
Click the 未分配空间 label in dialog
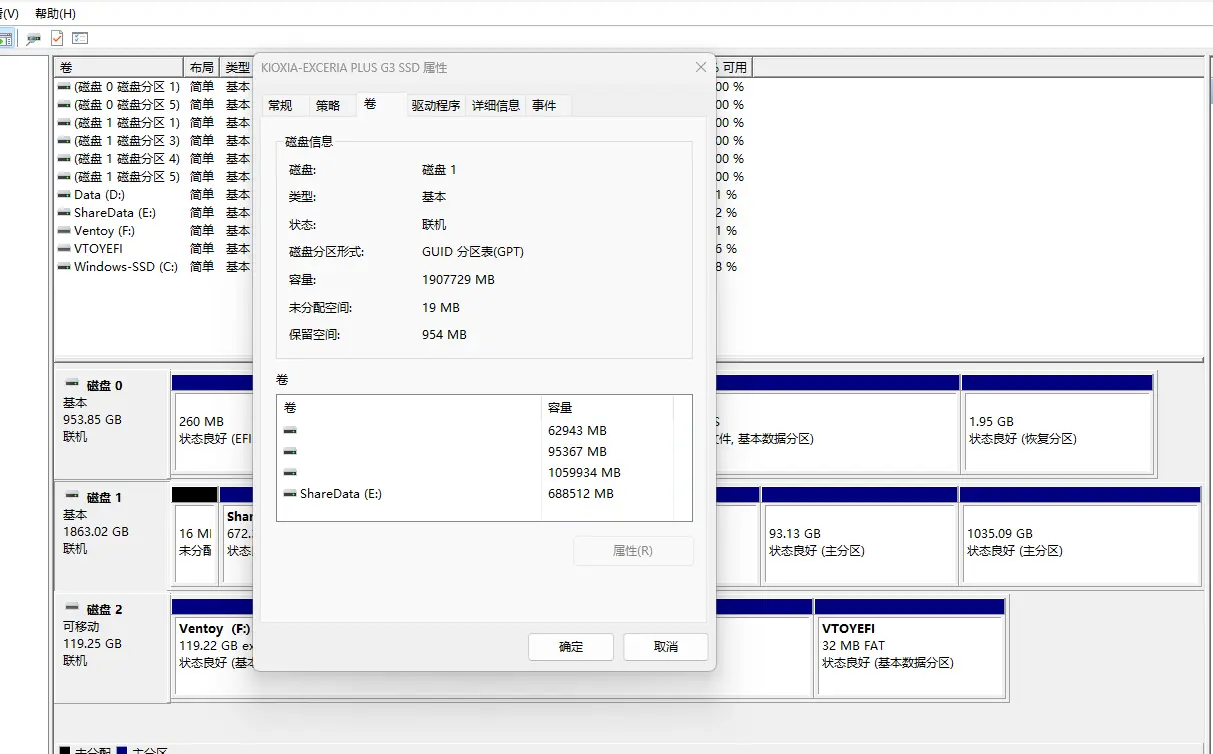320,308
